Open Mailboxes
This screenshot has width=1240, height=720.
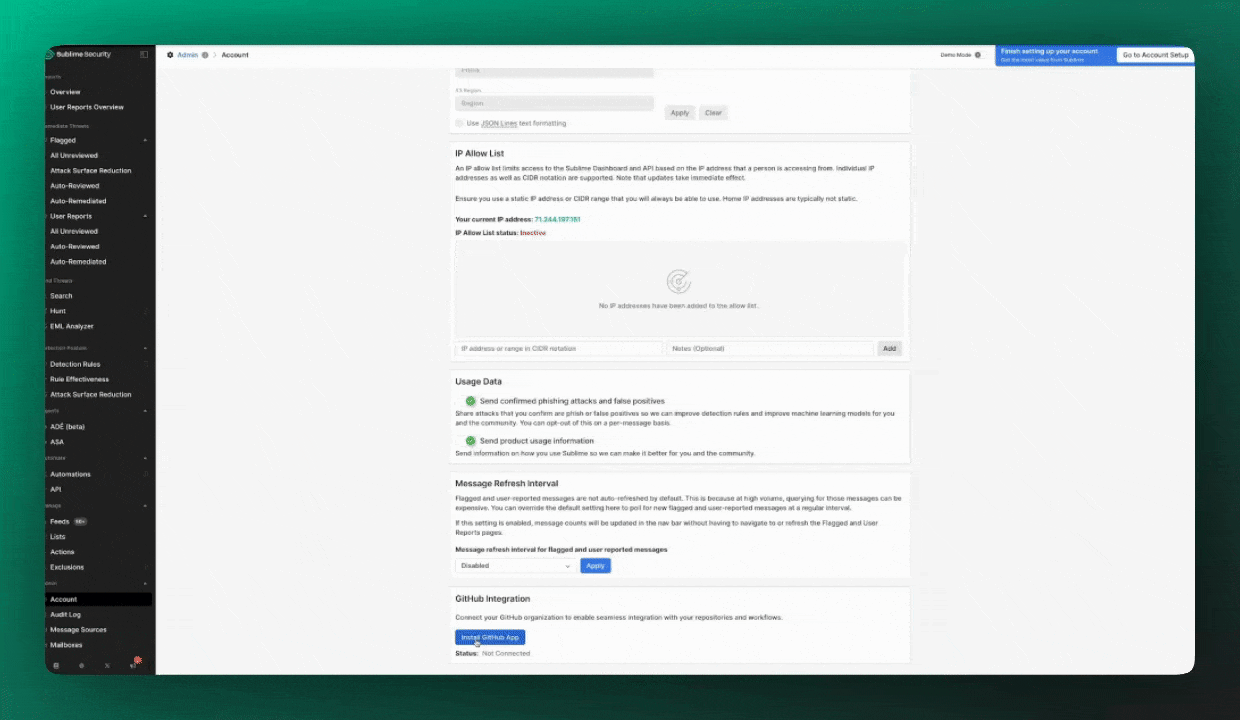(66, 645)
